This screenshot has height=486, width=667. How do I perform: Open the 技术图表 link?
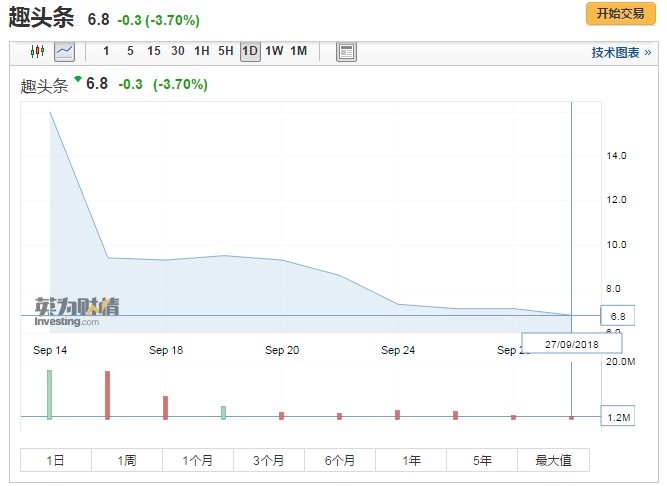coord(621,53)
